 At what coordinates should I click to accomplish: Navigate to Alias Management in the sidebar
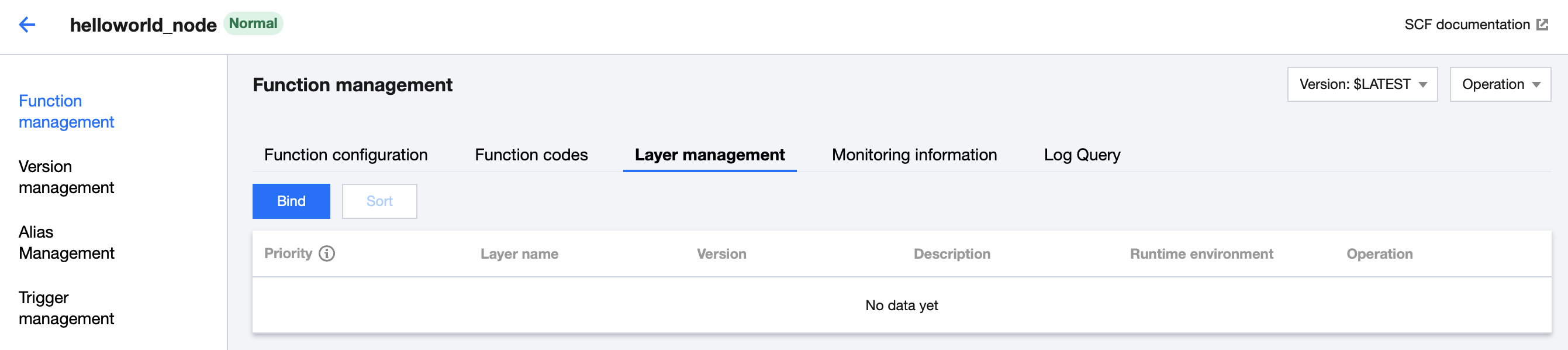point(66,243)
